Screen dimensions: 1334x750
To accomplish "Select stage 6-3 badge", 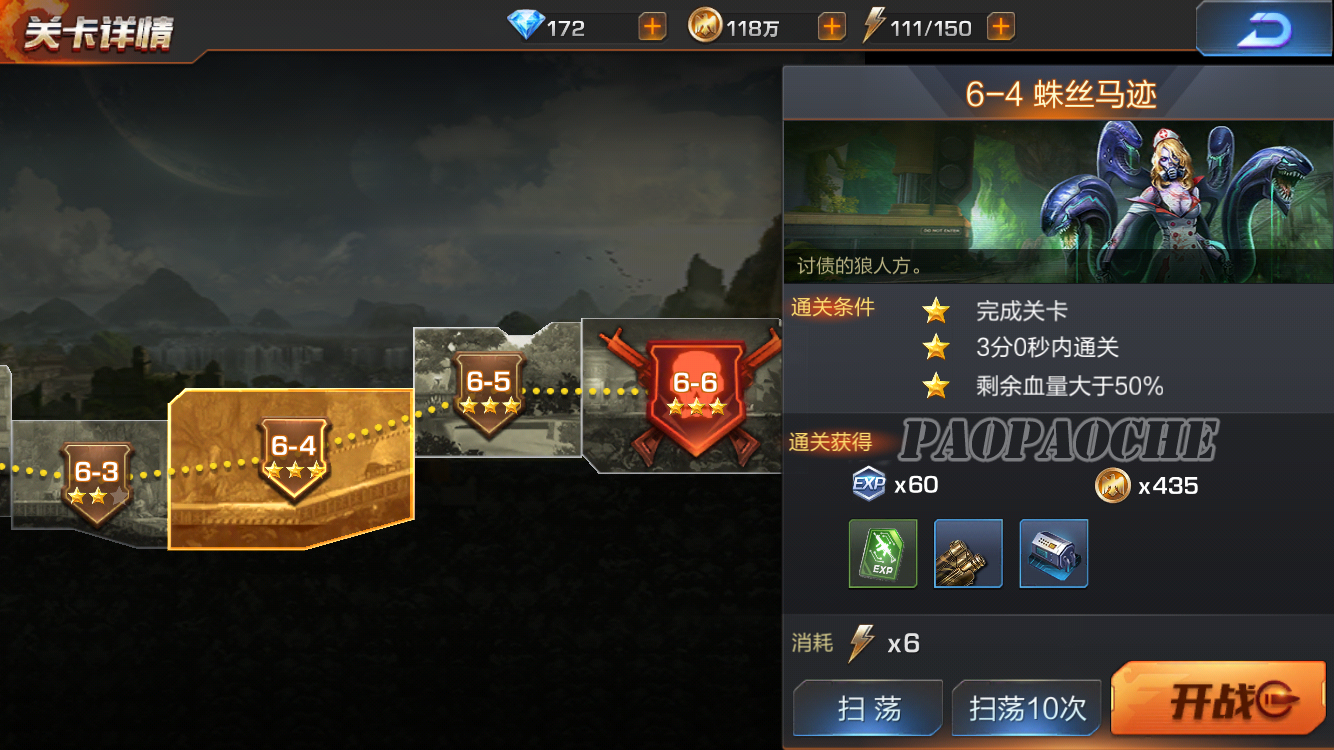I will [96, 482].
